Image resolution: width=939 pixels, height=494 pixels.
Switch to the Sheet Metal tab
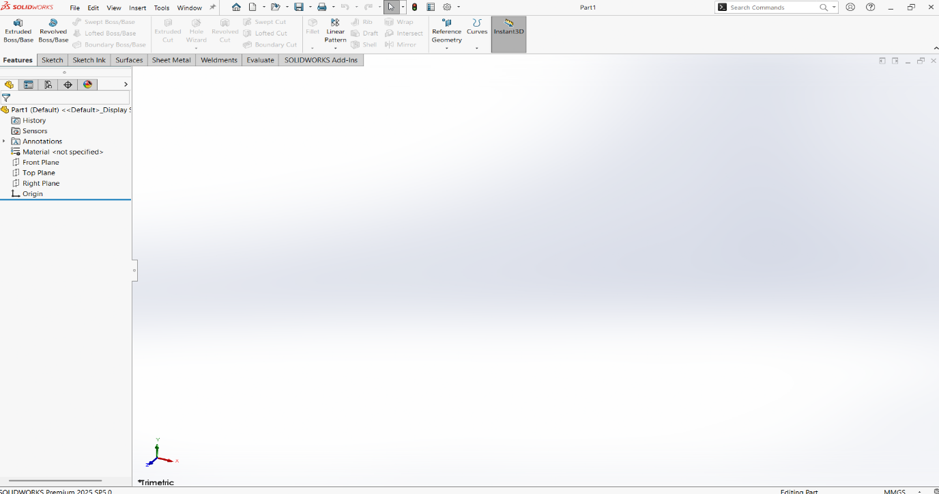(171, 60)
